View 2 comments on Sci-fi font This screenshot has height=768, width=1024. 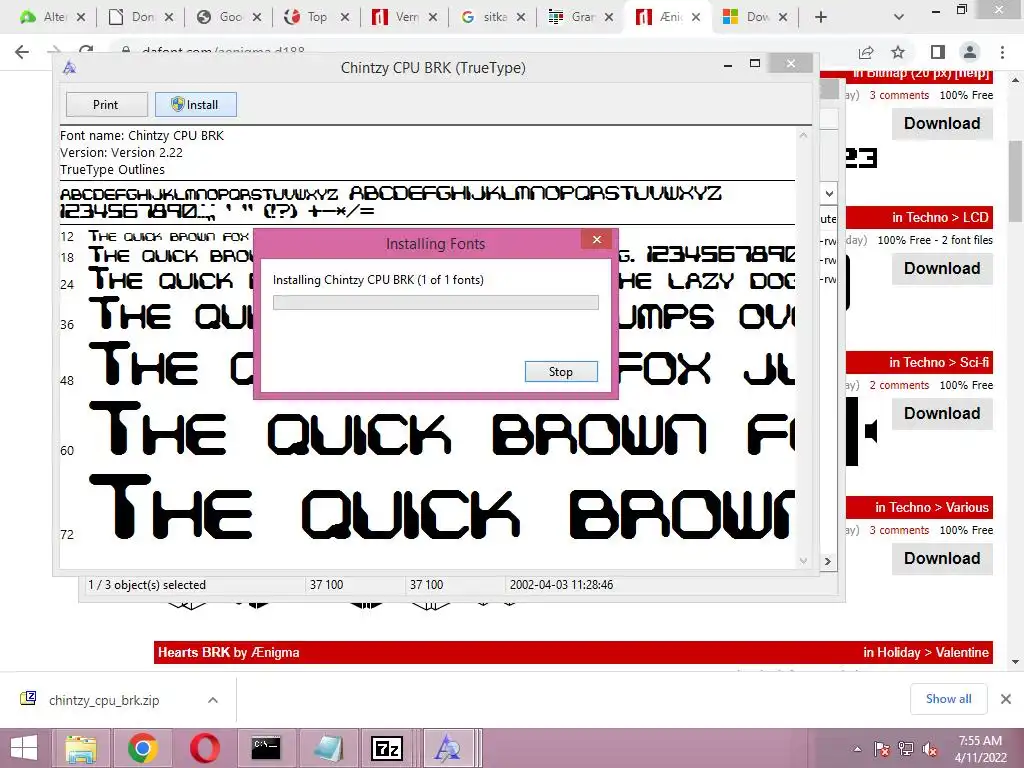[x=899, y=385]
